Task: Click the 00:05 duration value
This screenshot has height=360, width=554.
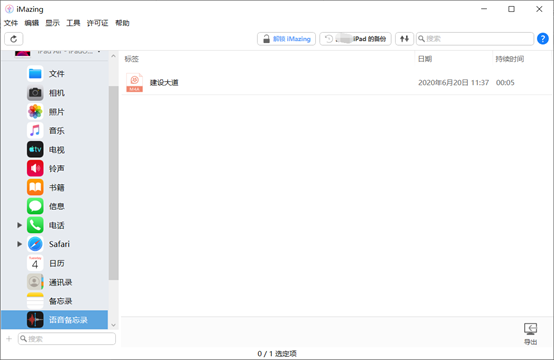Action: coord(505,83)
